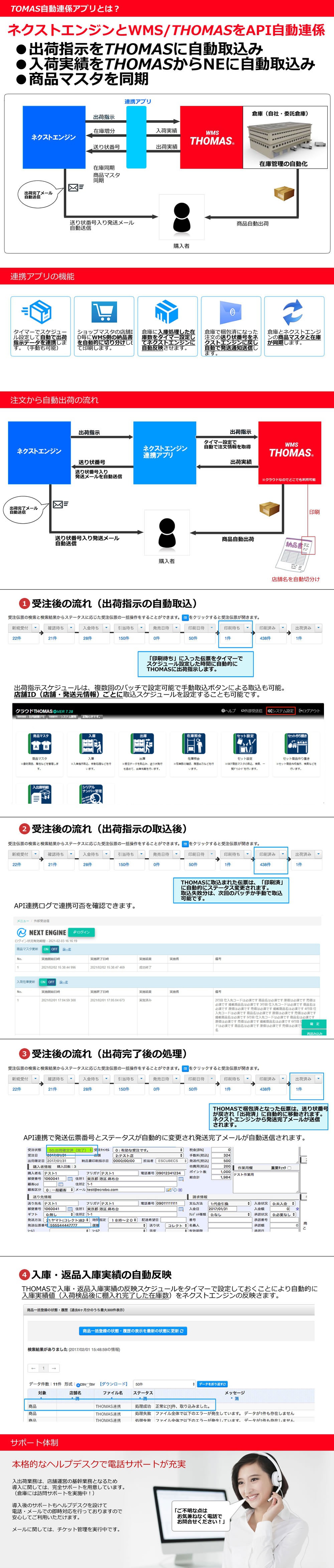
Task: Click the cardboard parcel icon in the top diagram
Action: coord(284,194)
